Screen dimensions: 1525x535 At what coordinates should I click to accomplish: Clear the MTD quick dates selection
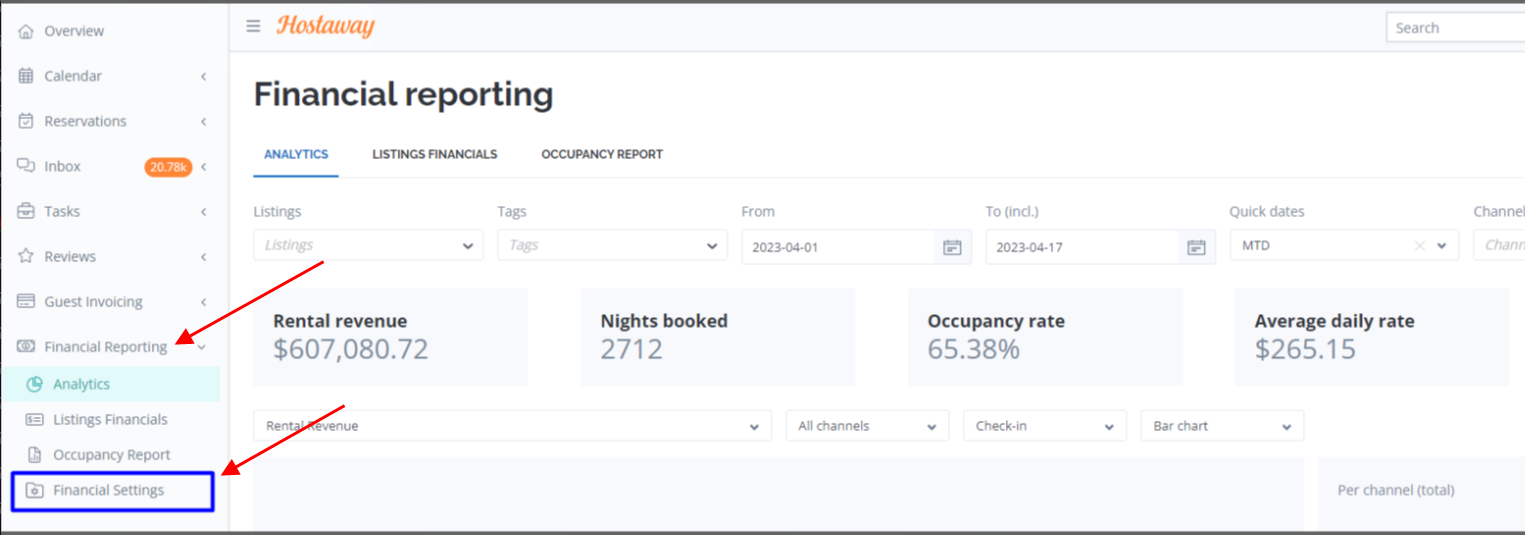(x=1419, y=246)
